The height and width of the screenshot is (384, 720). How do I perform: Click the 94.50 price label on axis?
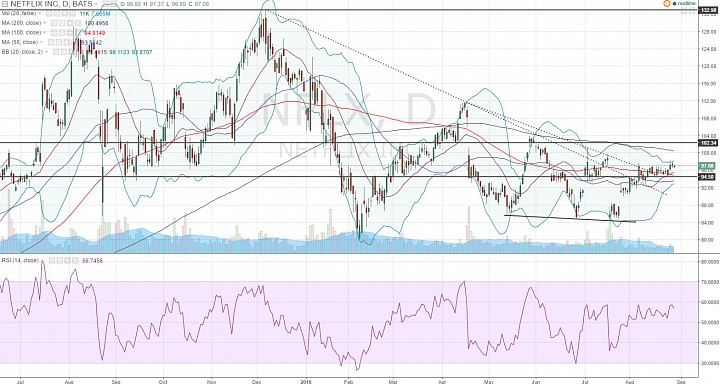(x=706, y=176)
